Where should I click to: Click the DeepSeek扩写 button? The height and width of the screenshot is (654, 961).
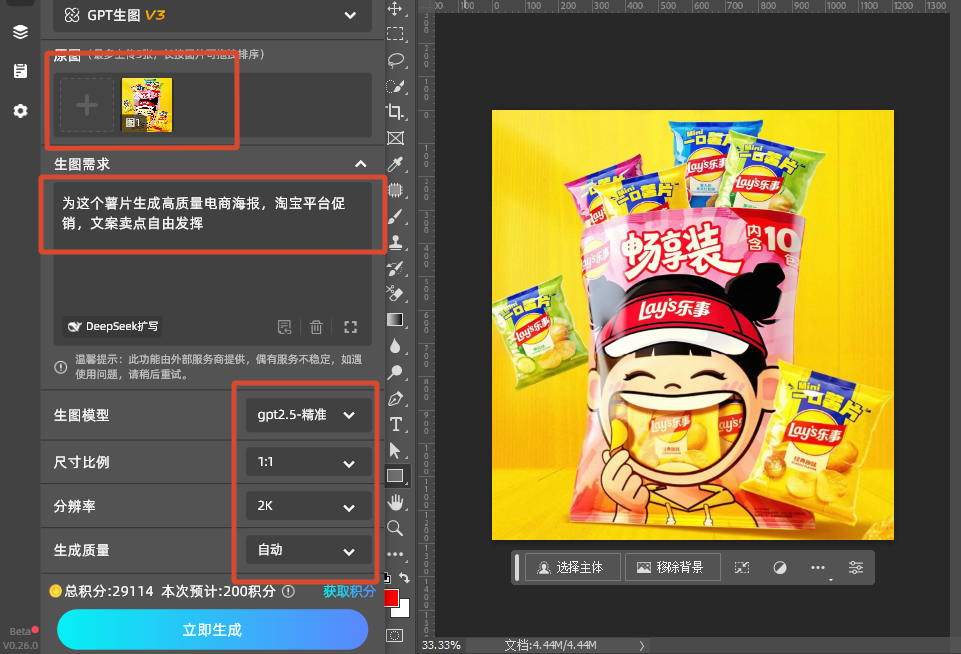coord(112,327)
